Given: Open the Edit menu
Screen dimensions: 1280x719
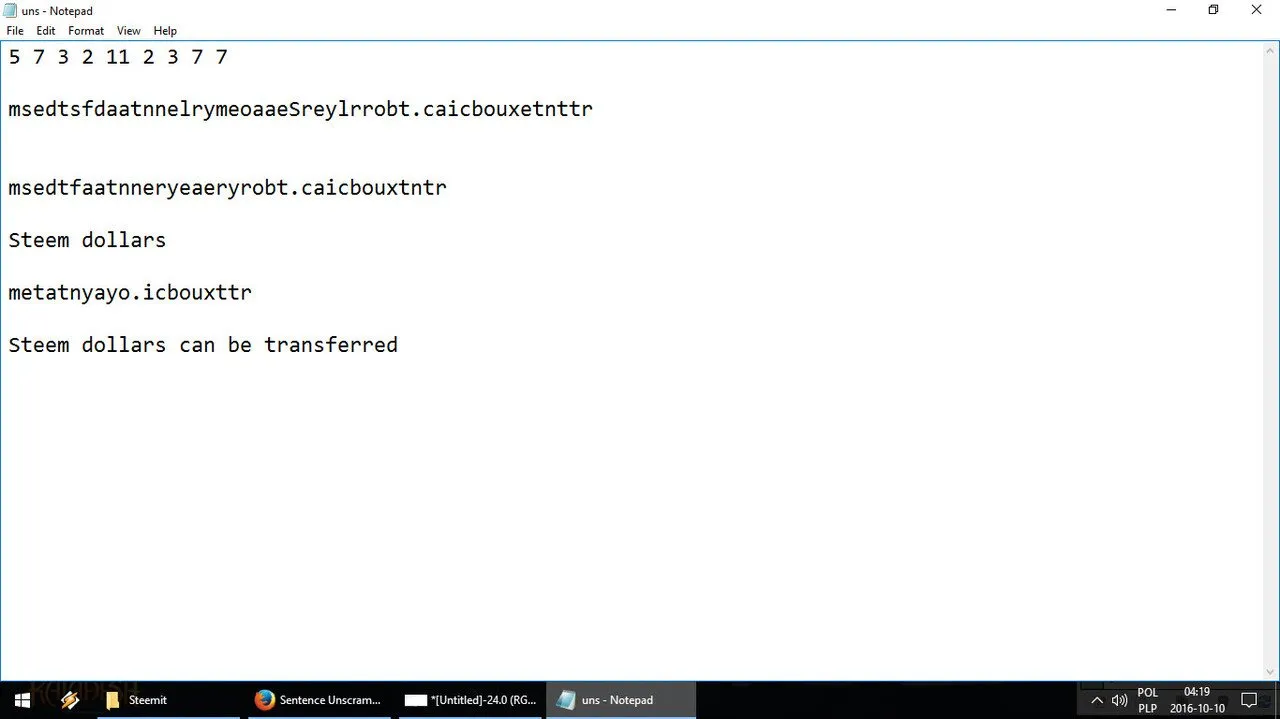Looking at the screenshot, I should [46, 31].
